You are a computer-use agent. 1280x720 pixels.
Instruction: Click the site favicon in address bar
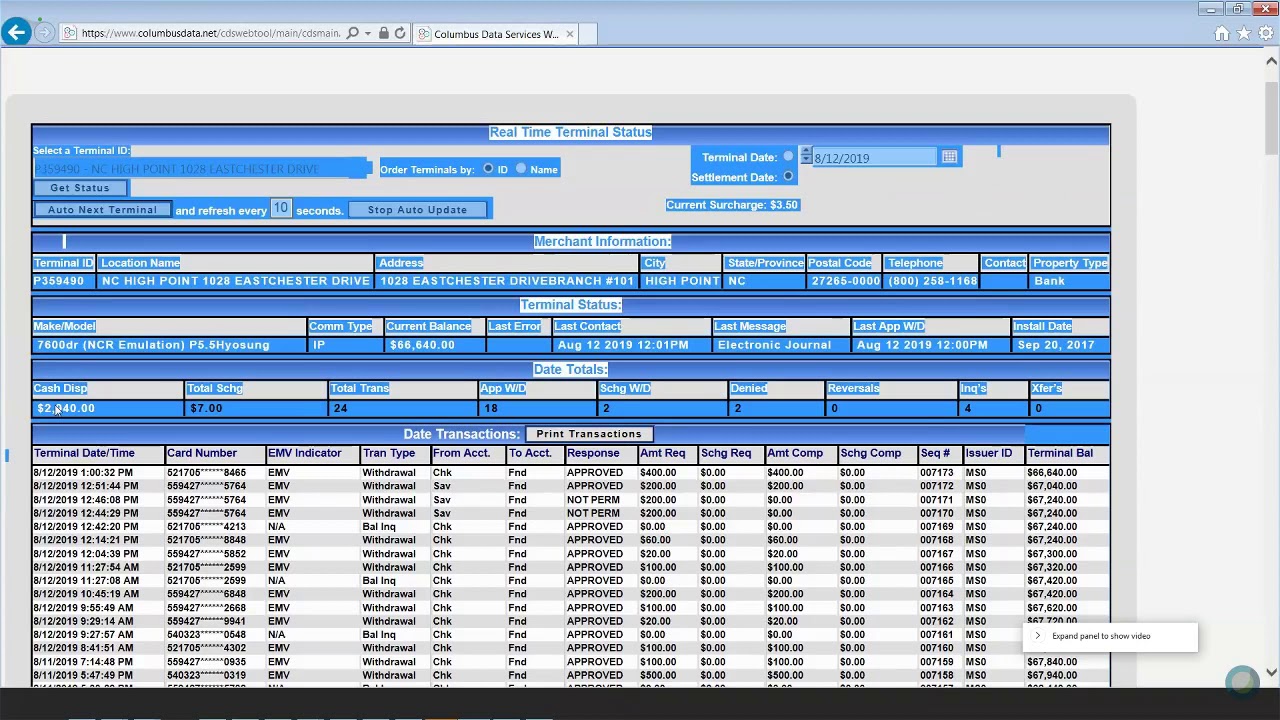[x=69, y=33]
